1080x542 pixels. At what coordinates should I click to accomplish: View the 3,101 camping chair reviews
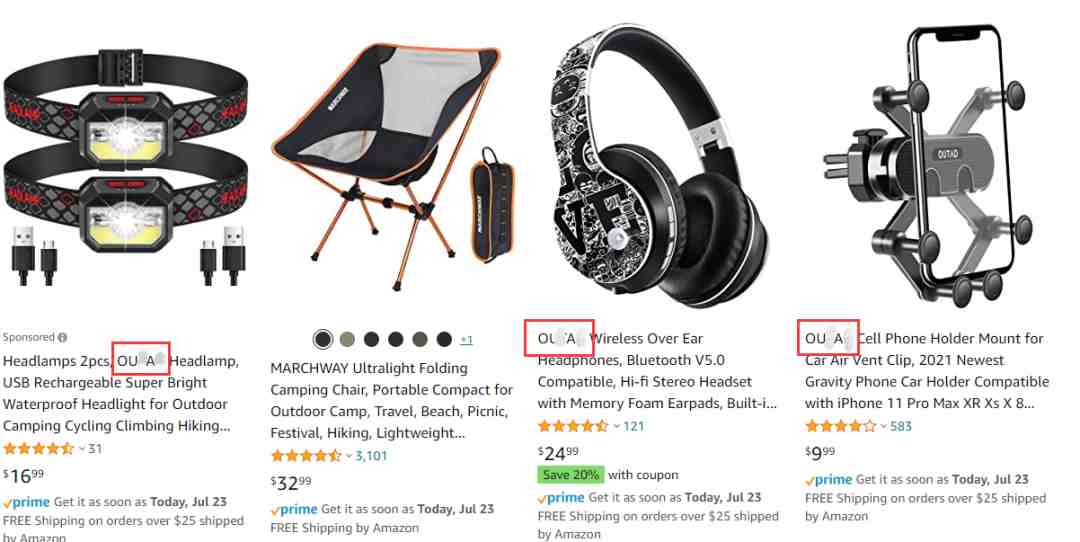371,456
